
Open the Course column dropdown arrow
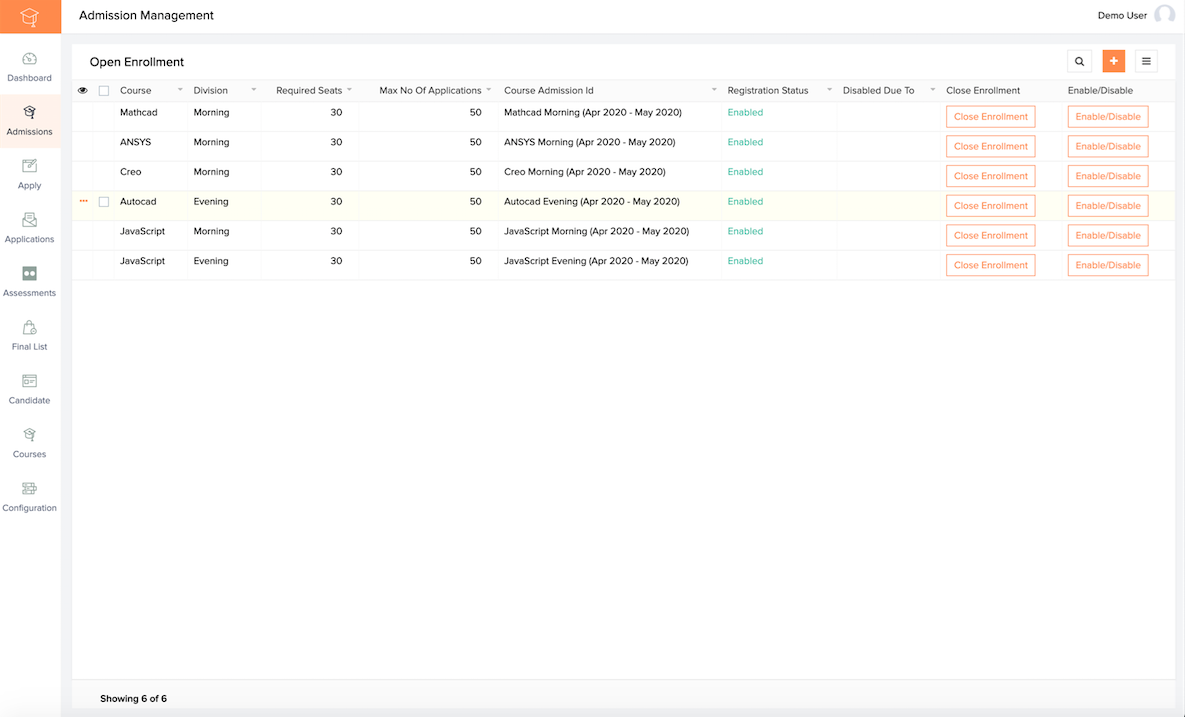[180, 90]
